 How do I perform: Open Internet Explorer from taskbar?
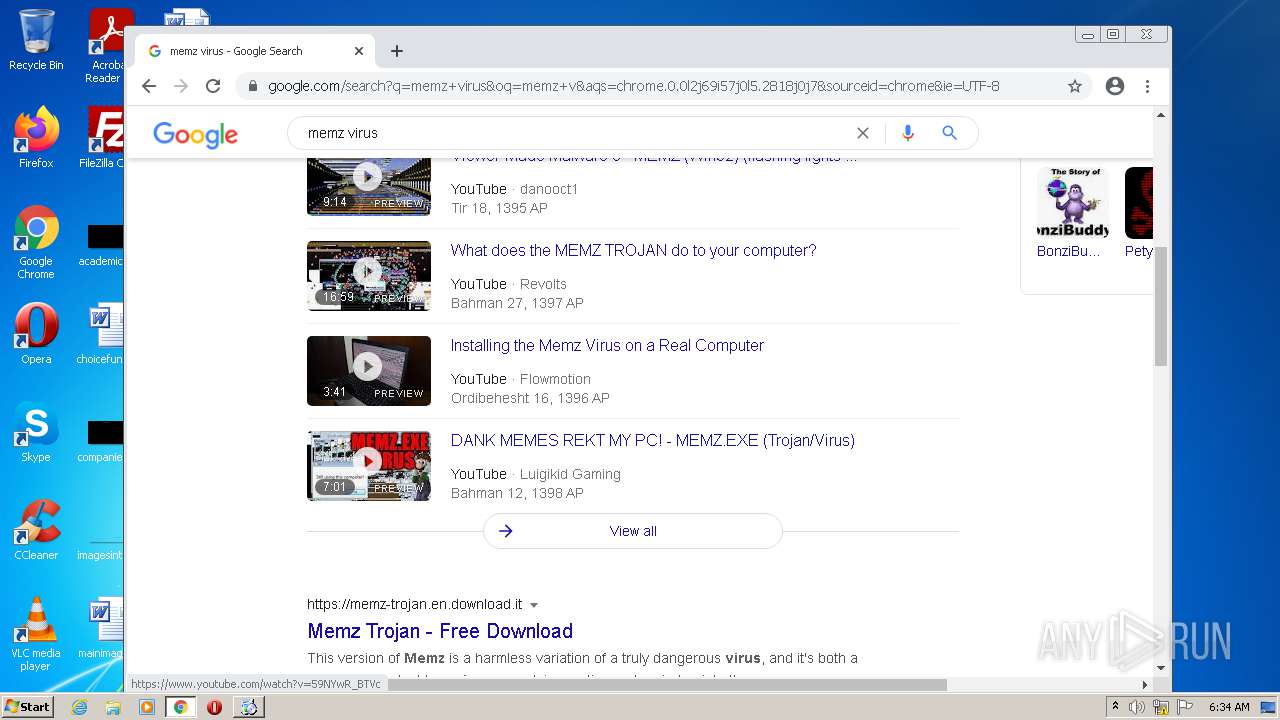(79, 707)
